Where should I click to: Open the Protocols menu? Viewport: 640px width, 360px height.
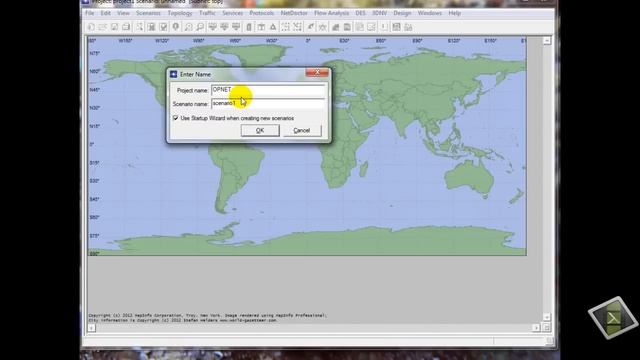tap(262, 13)
